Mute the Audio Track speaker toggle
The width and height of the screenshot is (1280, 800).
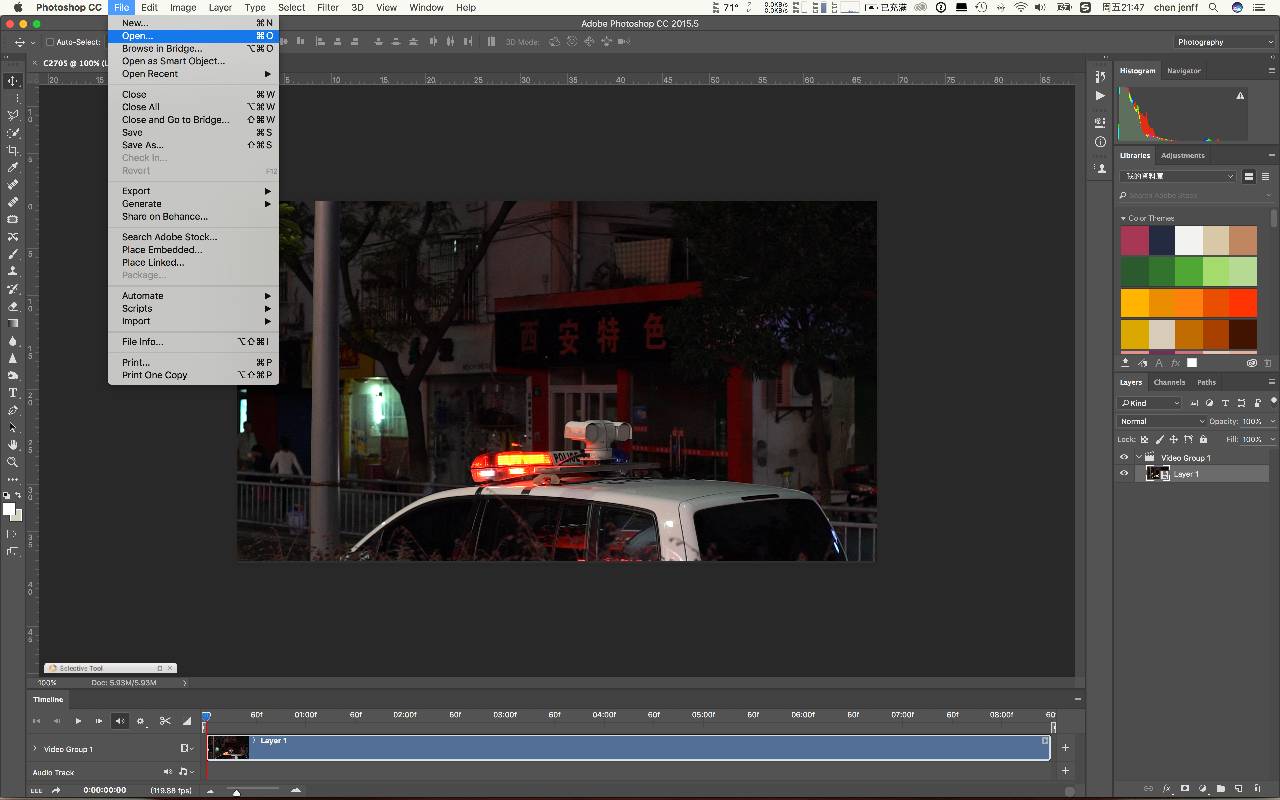pos(168,772)
